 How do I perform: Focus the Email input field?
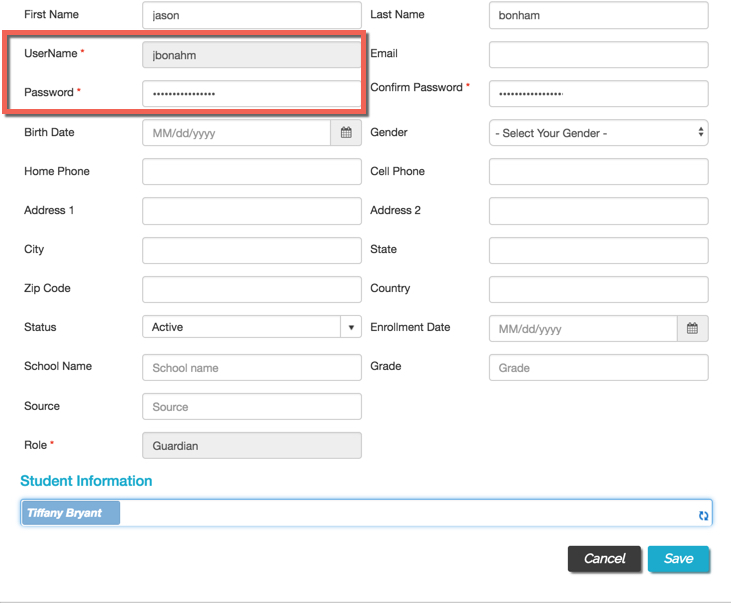click(599, 55)
